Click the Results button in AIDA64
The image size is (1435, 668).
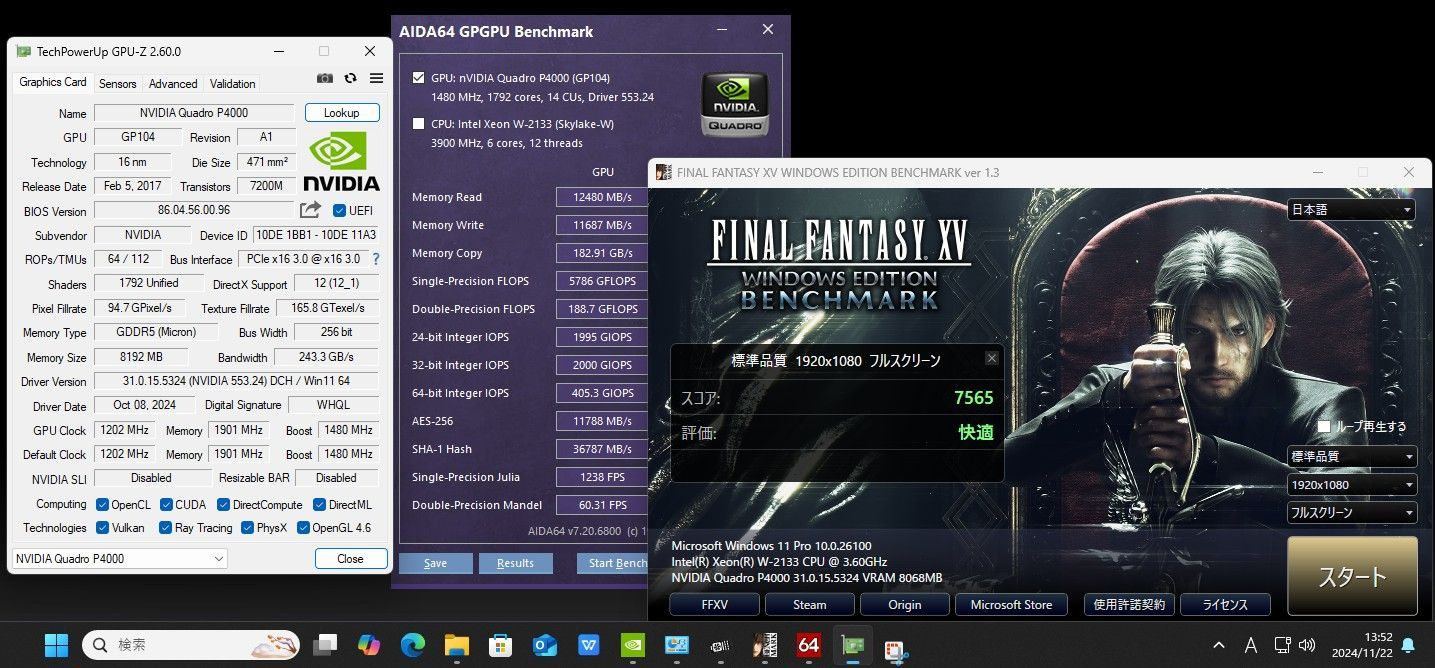[515, 563]
